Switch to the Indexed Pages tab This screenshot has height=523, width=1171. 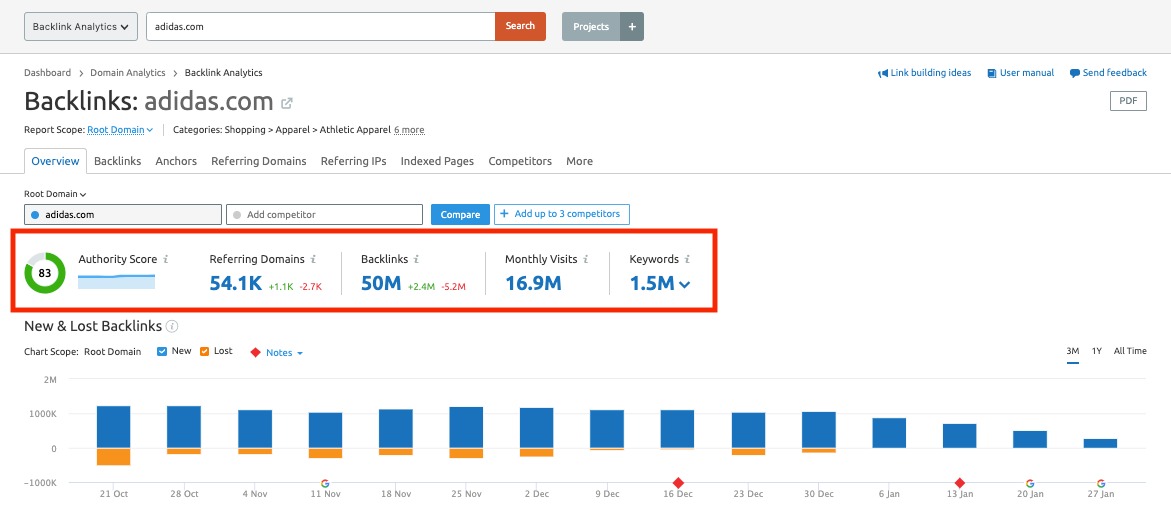(437, 161)
